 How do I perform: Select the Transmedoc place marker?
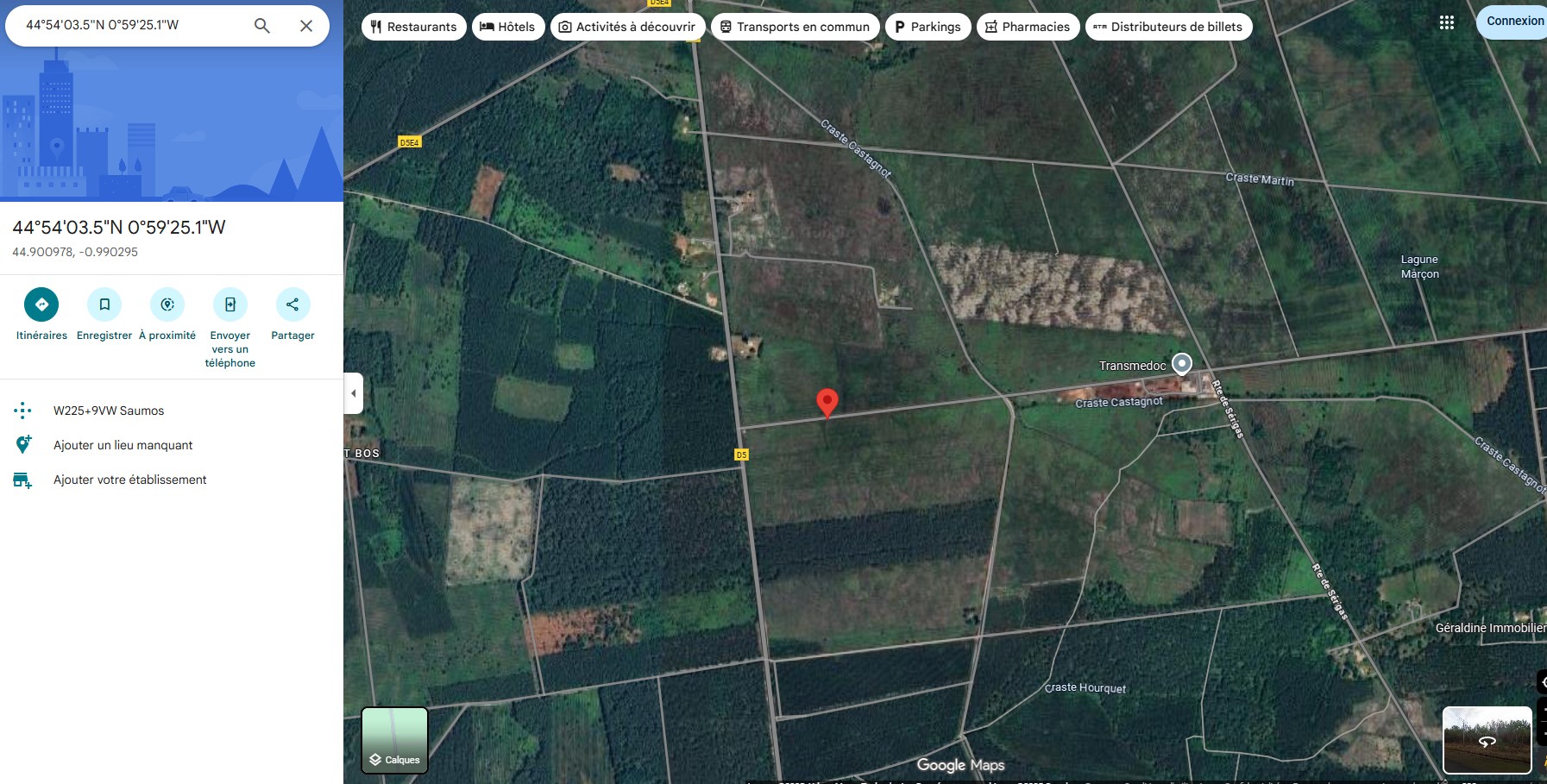[1182, 364]
